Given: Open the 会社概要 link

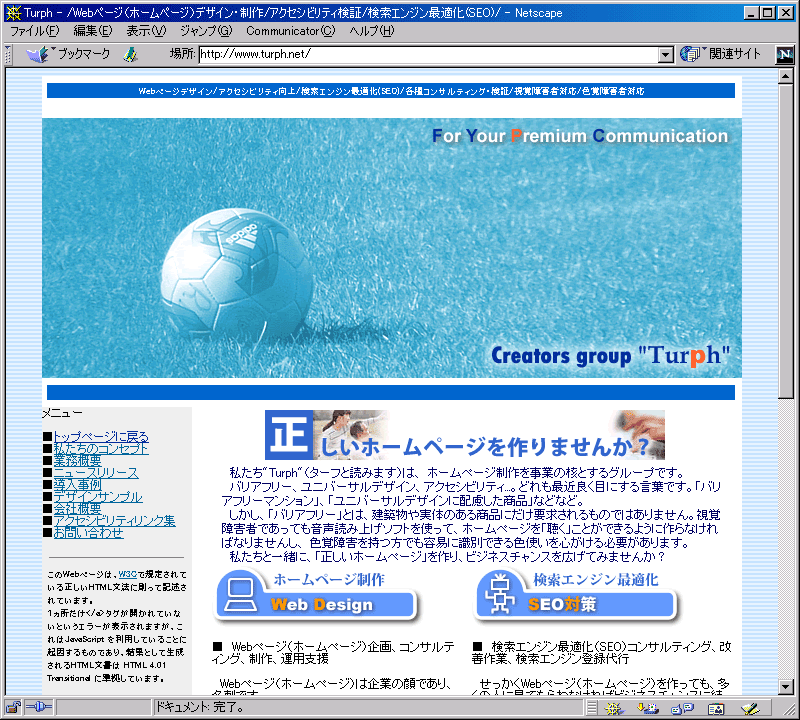Looking at the screenshot, I should pos(78,509).
